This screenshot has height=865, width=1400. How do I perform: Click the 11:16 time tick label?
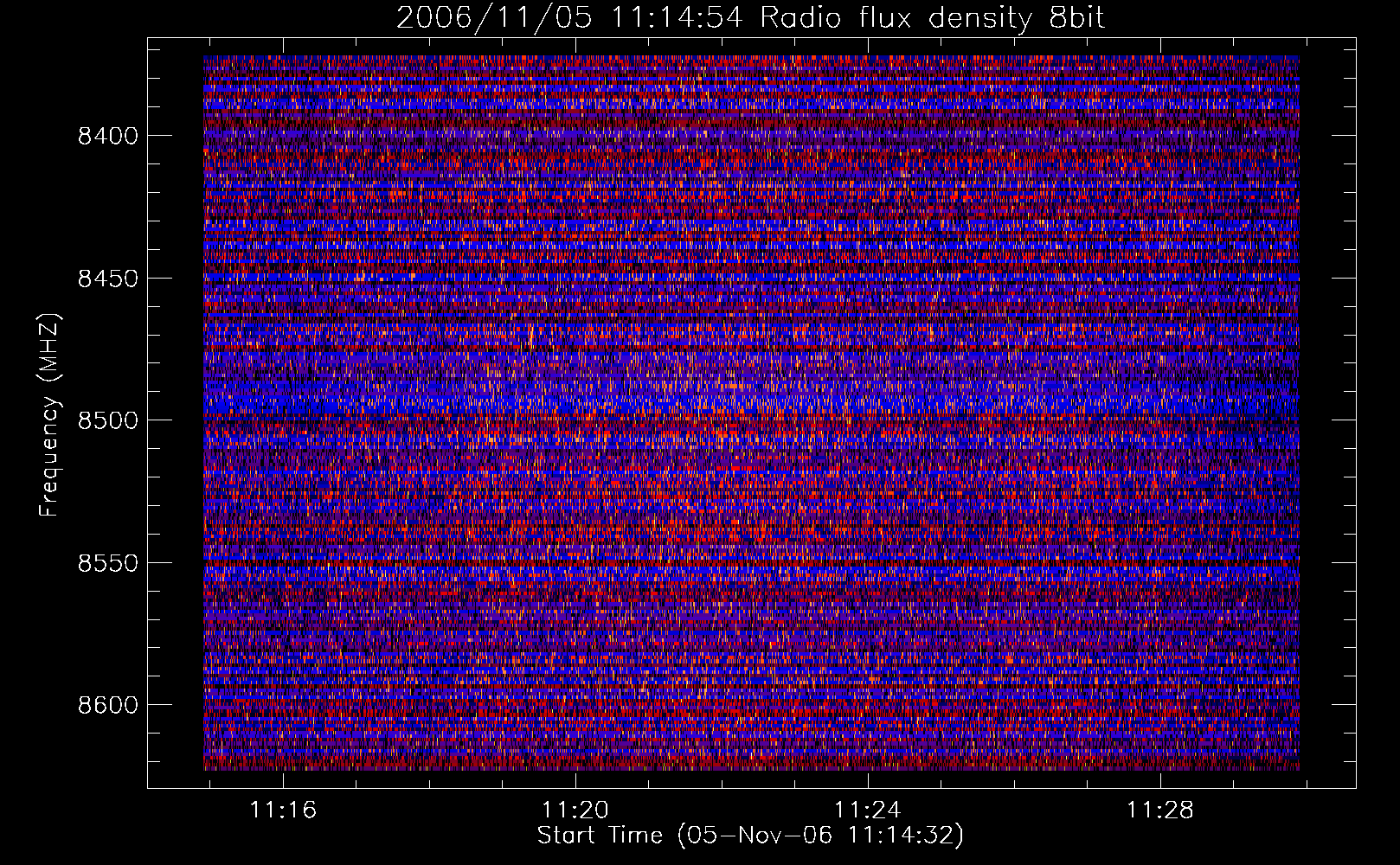[x=283, y=810]
